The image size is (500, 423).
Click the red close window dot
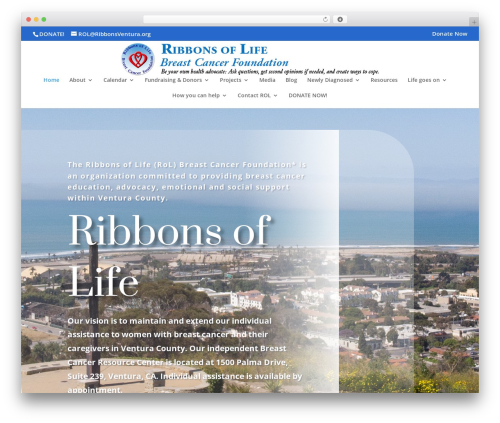pos(29,19)
